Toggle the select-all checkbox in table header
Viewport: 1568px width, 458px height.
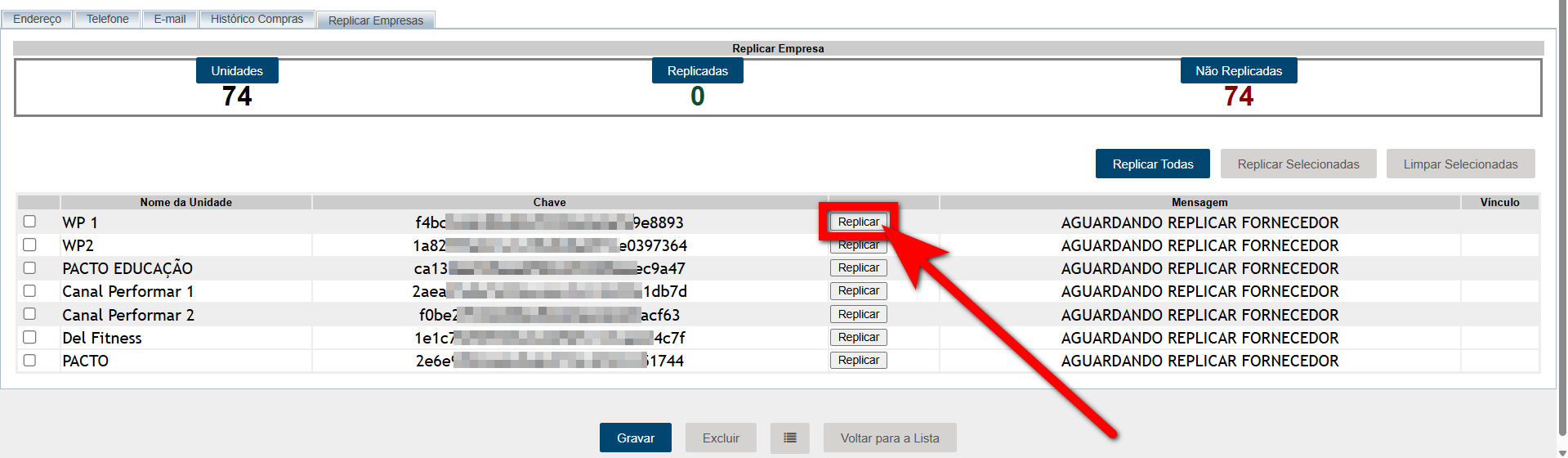[x=38, y=202]
